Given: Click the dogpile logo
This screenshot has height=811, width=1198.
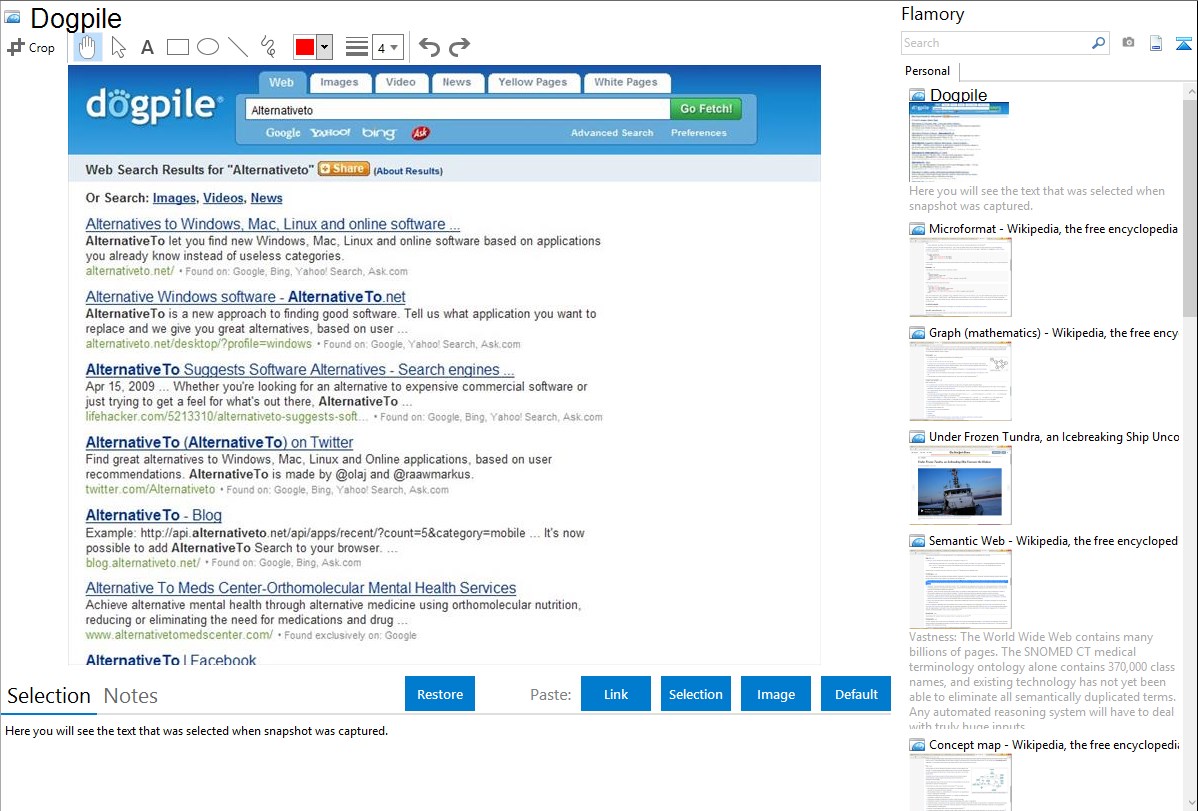Looking at the screenshot, I should [x=154, y=106].
